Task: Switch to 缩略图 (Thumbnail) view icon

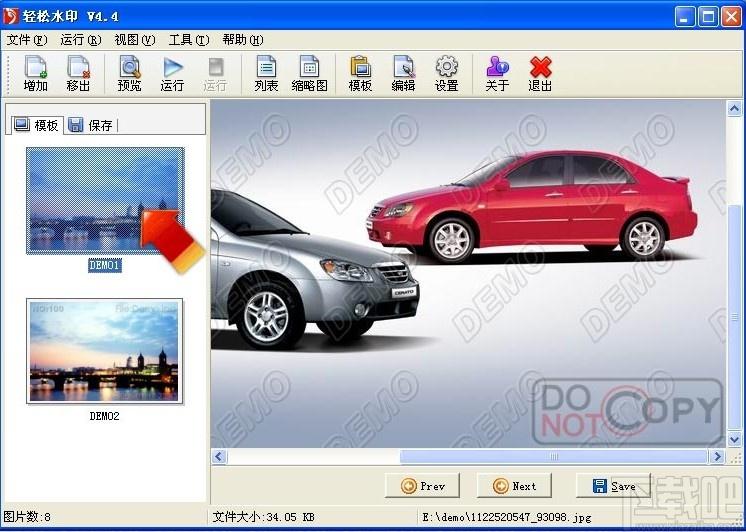Action: point(309,73)
